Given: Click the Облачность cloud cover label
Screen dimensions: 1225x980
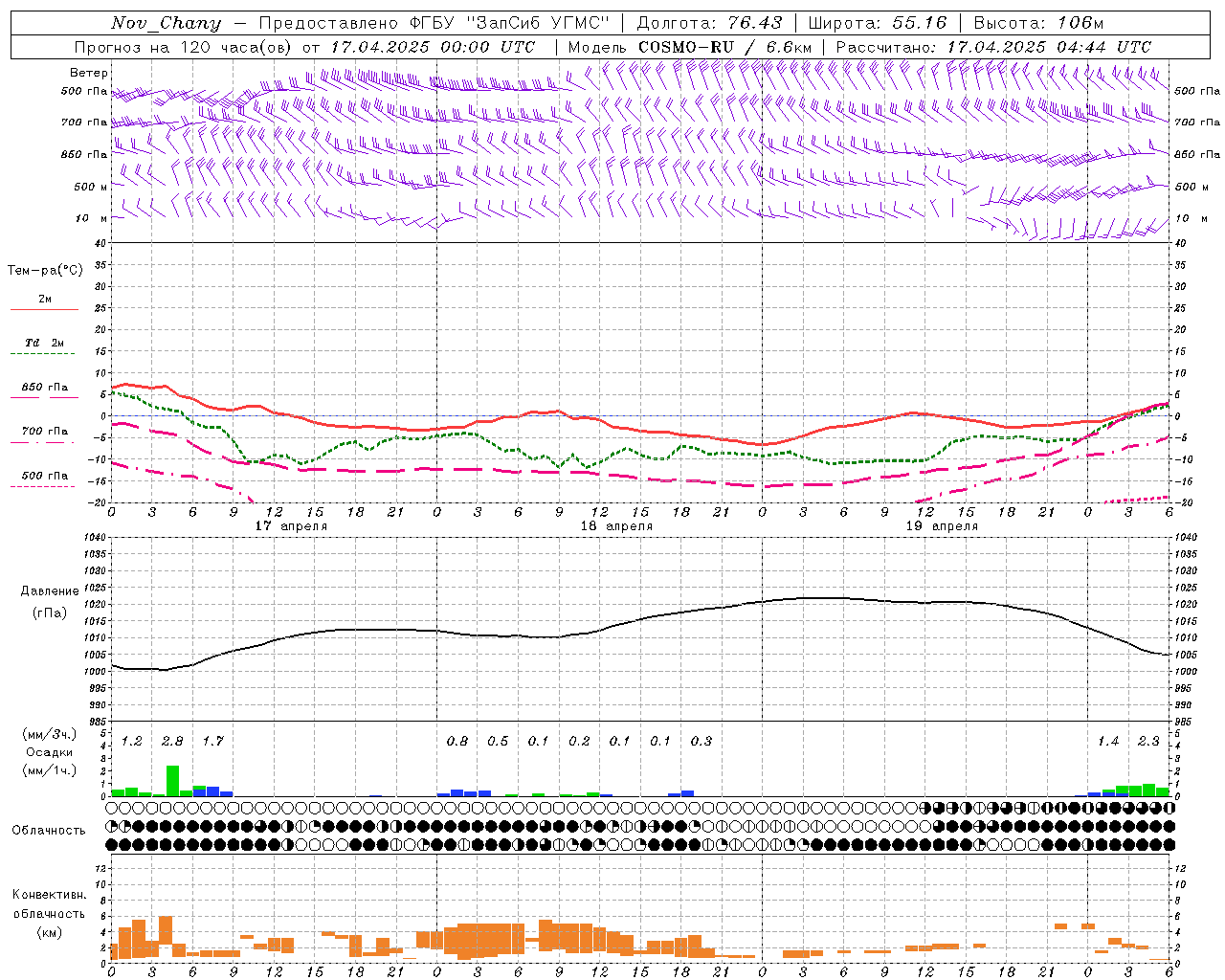Looking at the screenshot, I should (x=49, y=830).
